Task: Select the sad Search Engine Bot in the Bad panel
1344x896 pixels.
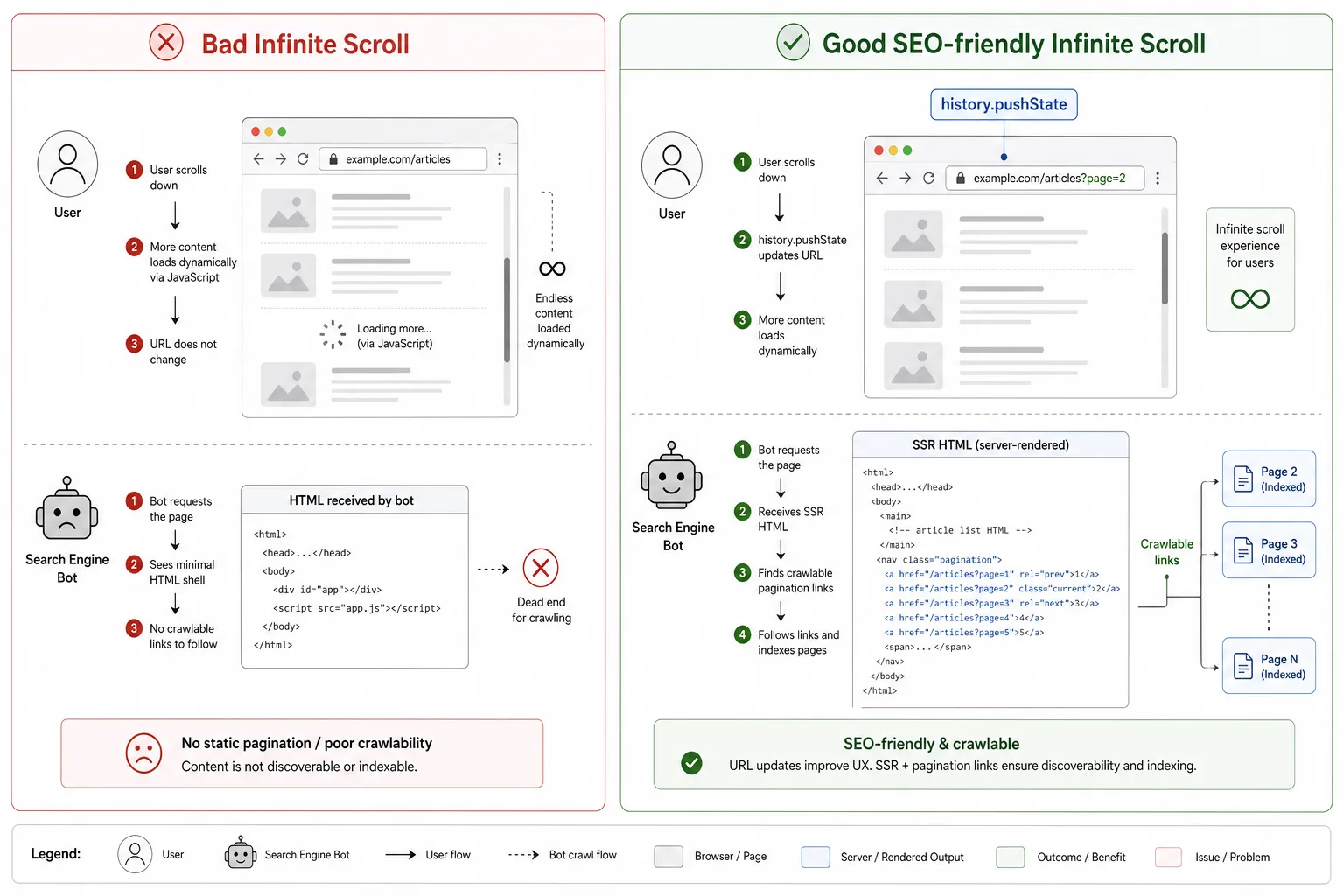Action: pyautogui.click(x=66, y=509)
